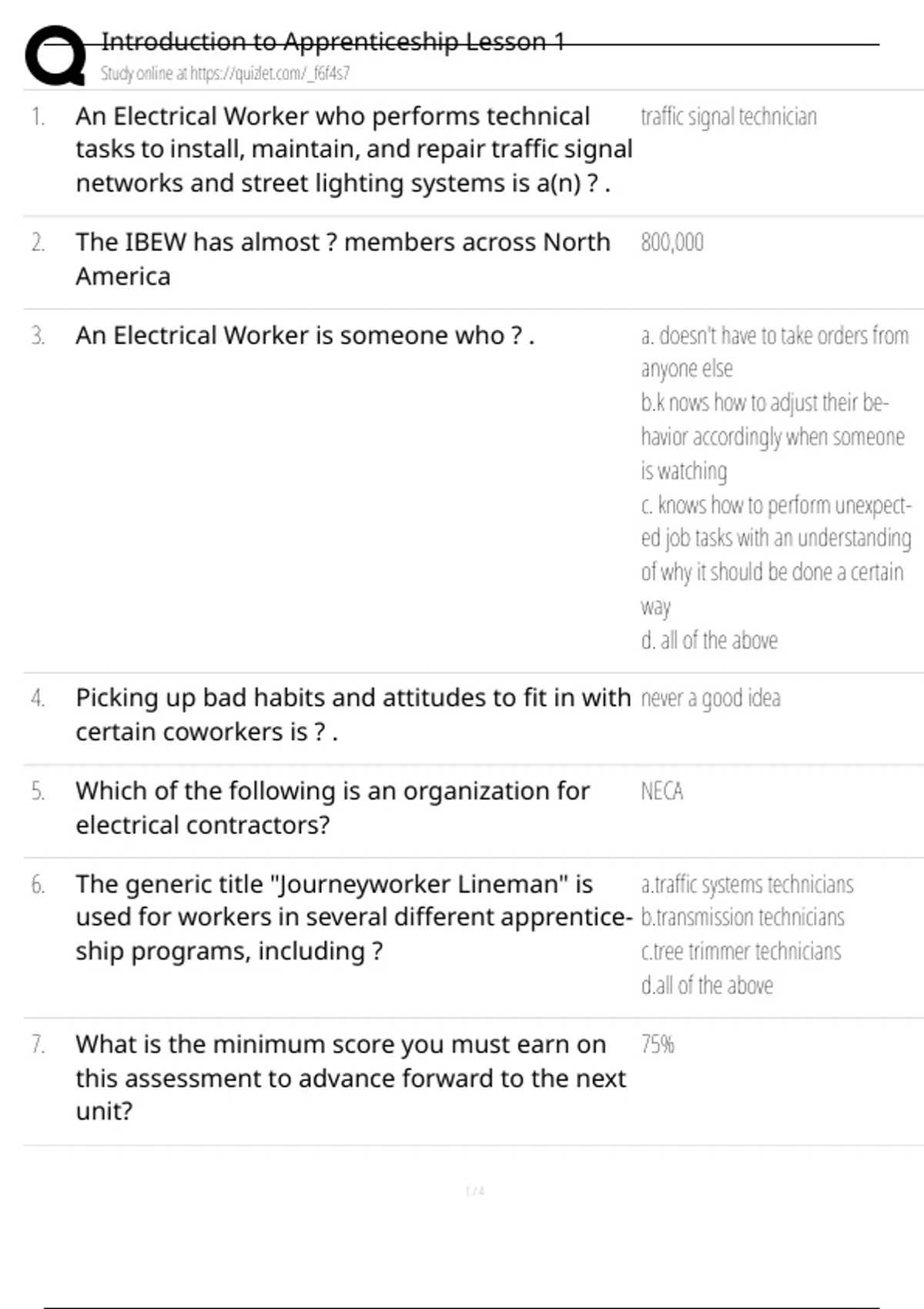The image size is (924, 1309).
Task: Click option c. tree trimmer technicians
Action: coord(741,952)
